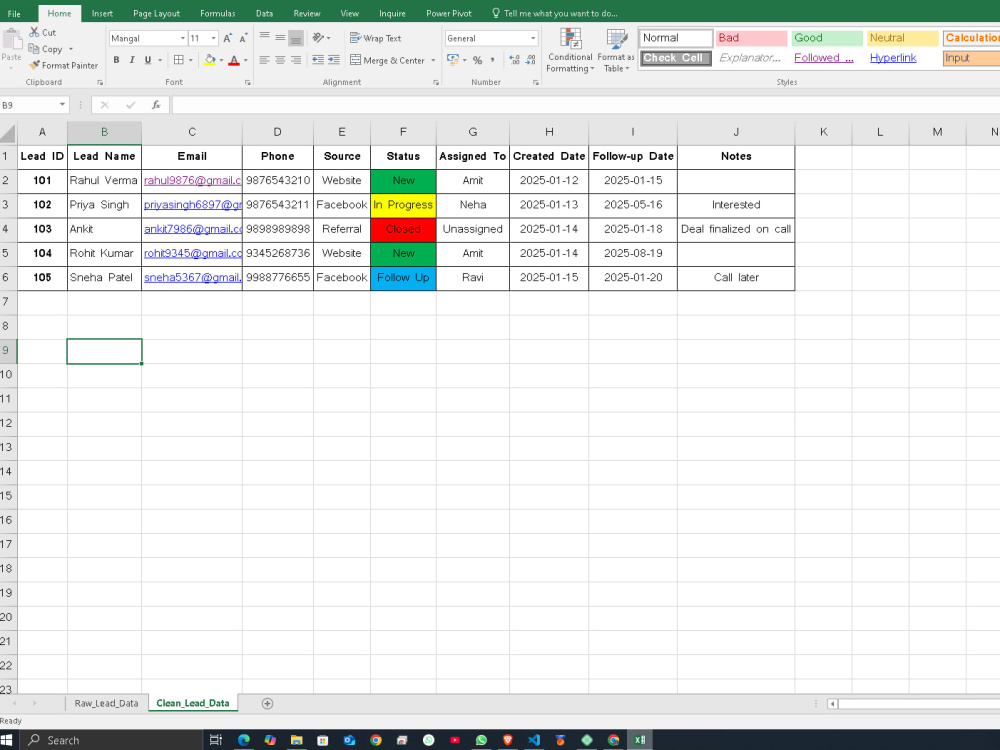This screenshot has height=750, width=1000.
Task: Click into the formula bar input
Action: [585, 105]
